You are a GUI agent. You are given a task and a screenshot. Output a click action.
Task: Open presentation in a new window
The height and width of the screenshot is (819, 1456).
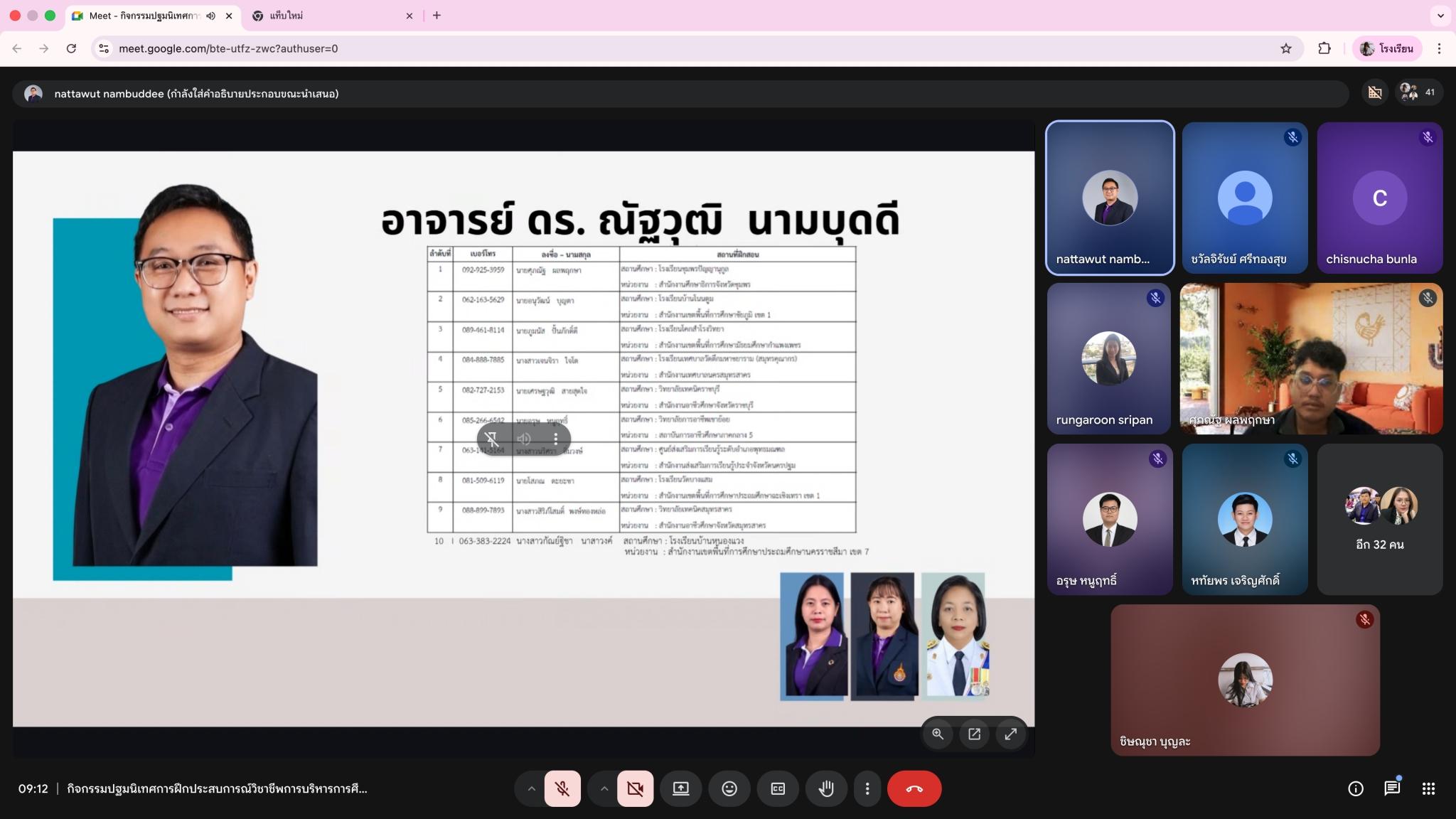(974, 734)
